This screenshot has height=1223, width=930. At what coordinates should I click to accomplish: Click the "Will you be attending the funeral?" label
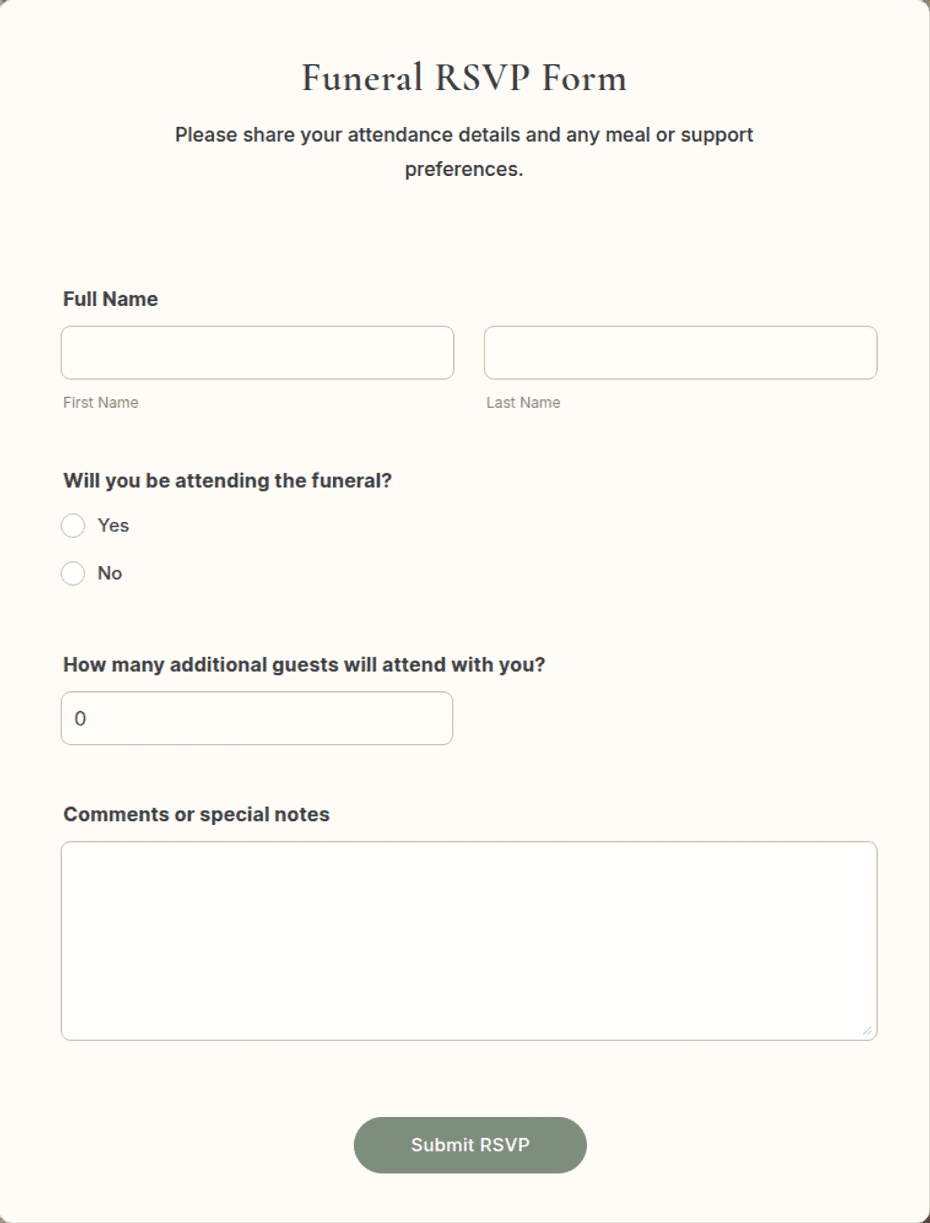pyautogui.click(x=228, y=481)
